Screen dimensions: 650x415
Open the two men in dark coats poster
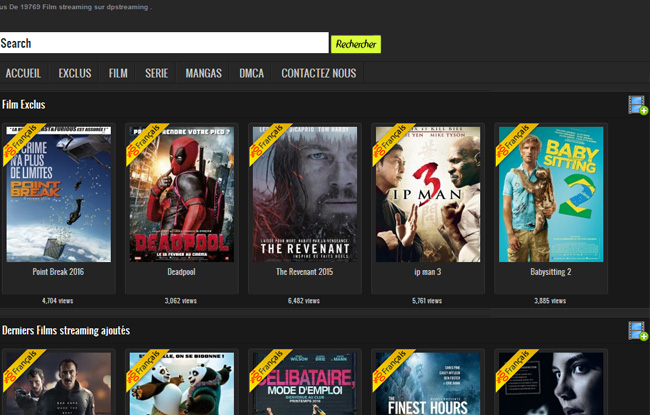(x=58, y=383)
